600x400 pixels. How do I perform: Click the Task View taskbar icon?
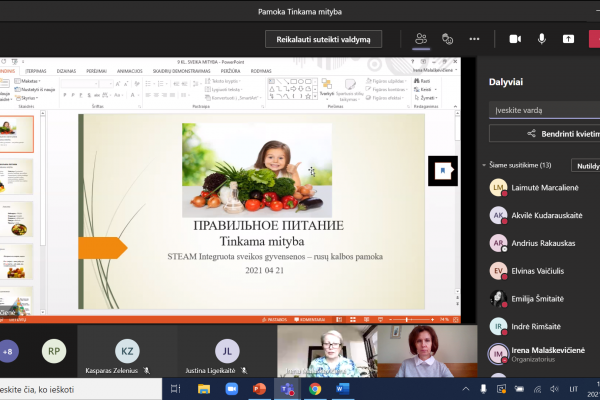[176, 389]
